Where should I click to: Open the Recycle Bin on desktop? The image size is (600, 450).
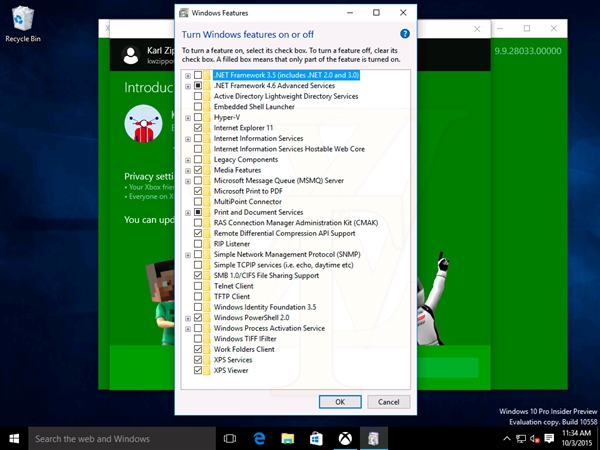[21, 22]
